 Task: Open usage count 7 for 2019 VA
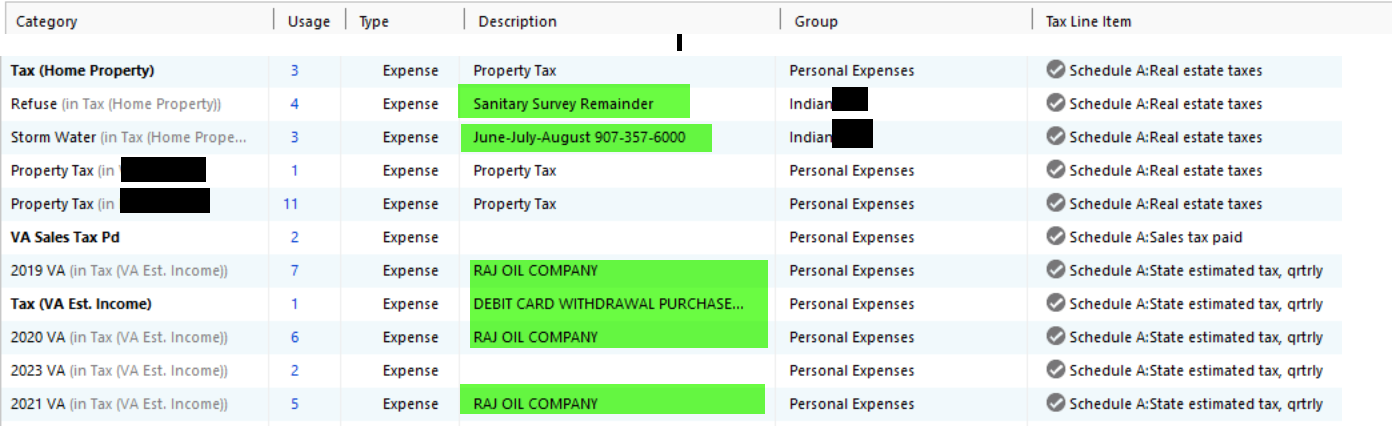pyautogui.click(x=295, y=270)
